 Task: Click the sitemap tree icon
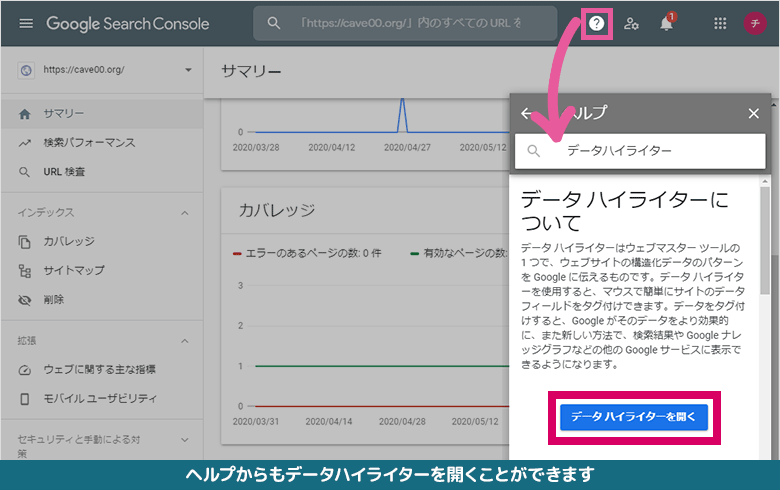24,271
